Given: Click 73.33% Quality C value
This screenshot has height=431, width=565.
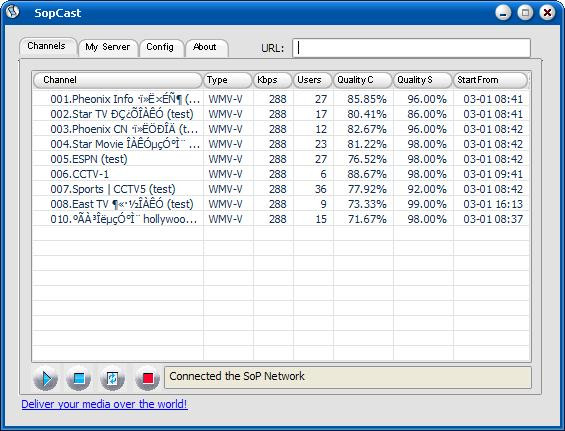Looking at the screenshot, I should pos(367,204).
